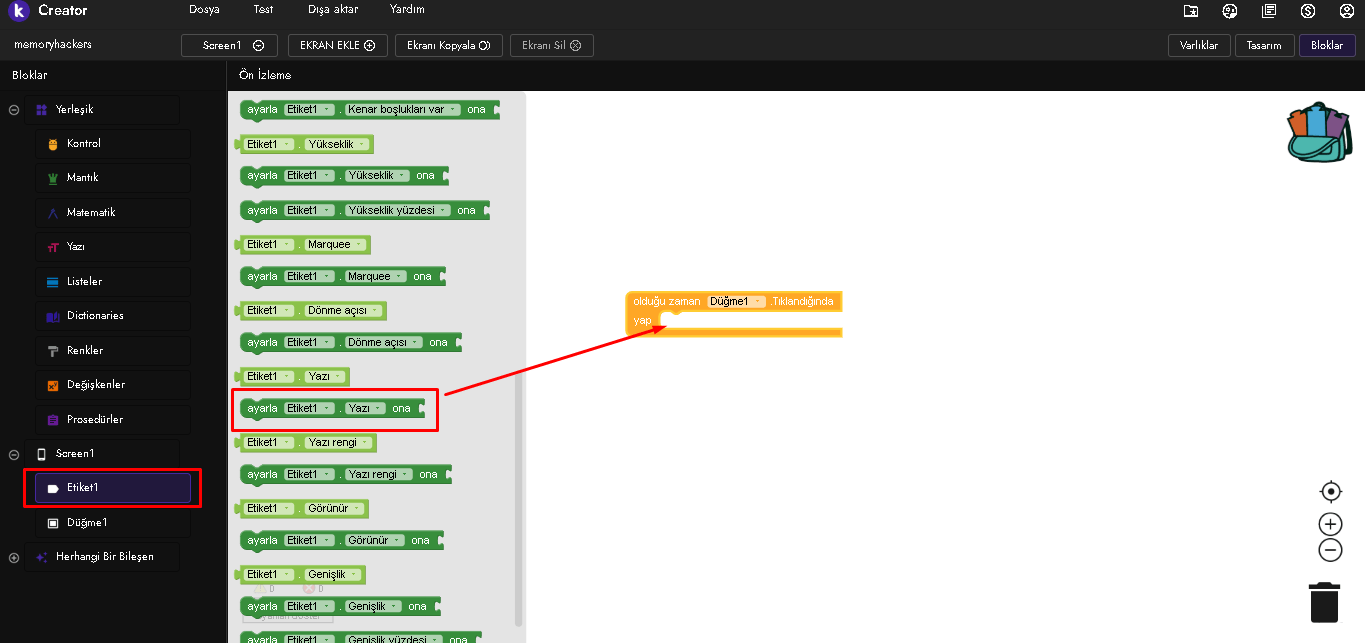Screen dimensions: 1365x643
Task: Open the Düğme1 dropdown in the orange event block
Action: point(736,301)
